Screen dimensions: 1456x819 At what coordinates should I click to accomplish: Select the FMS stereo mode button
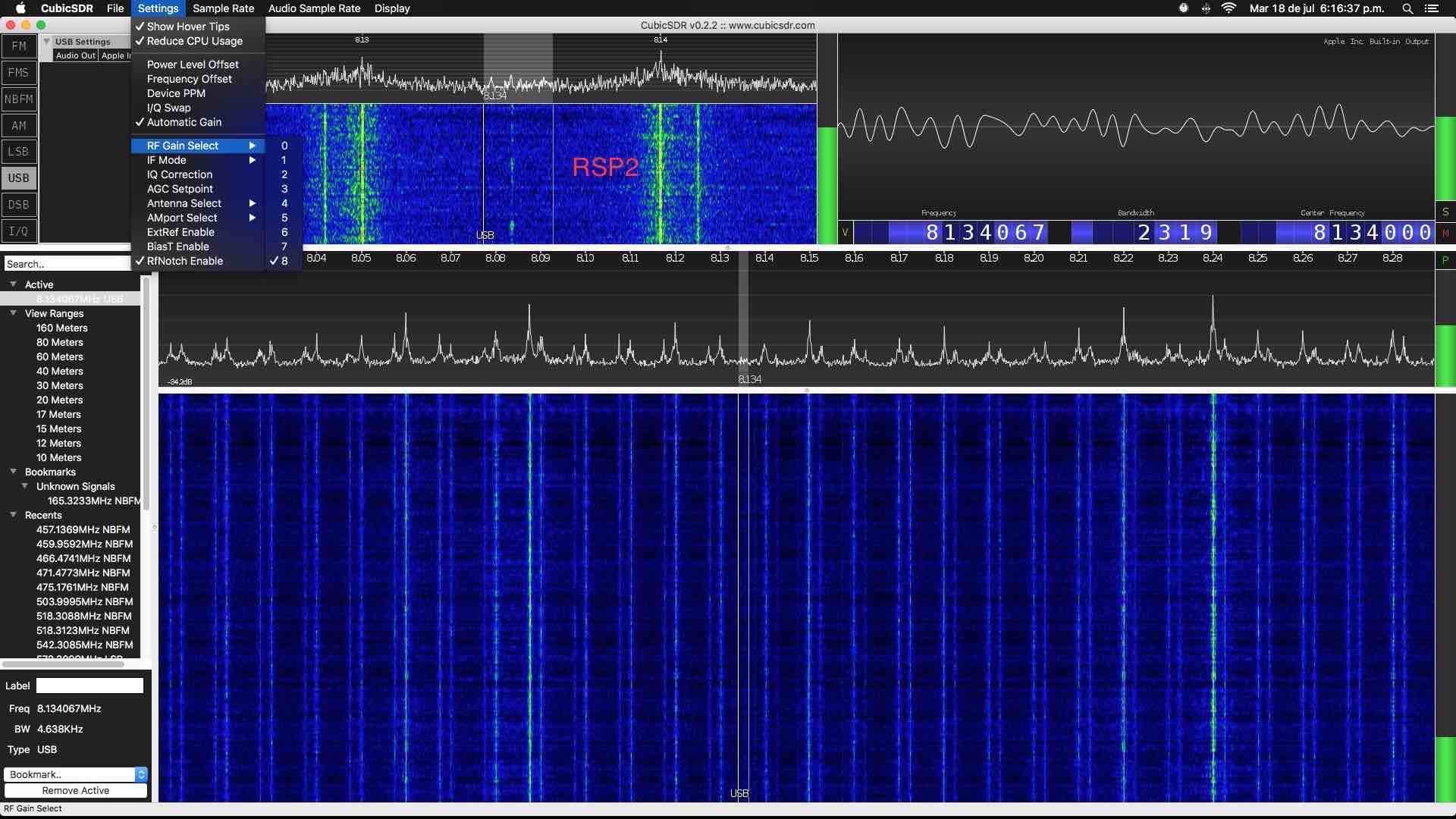click(19, 73)
